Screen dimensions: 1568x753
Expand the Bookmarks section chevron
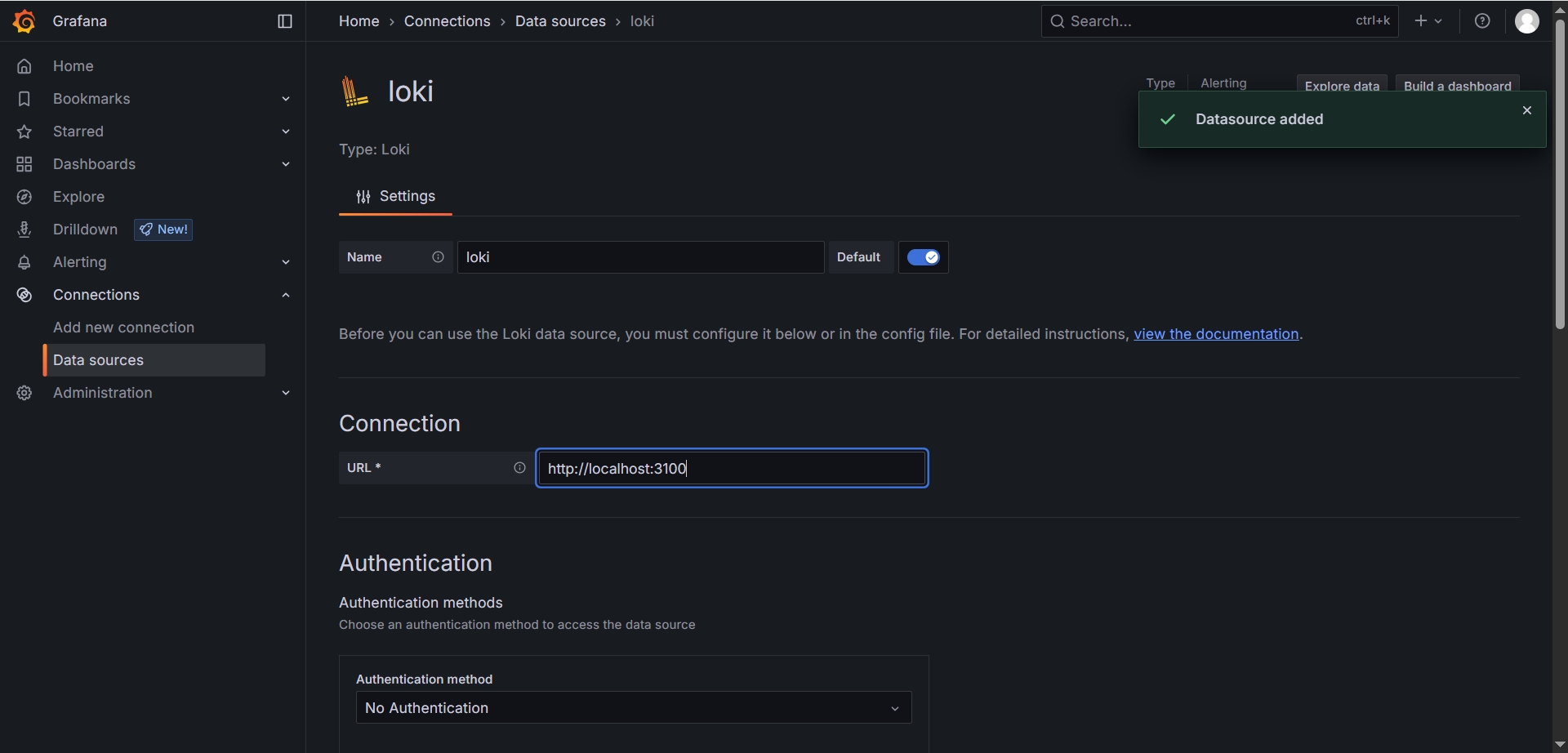(x=286, y=99)
